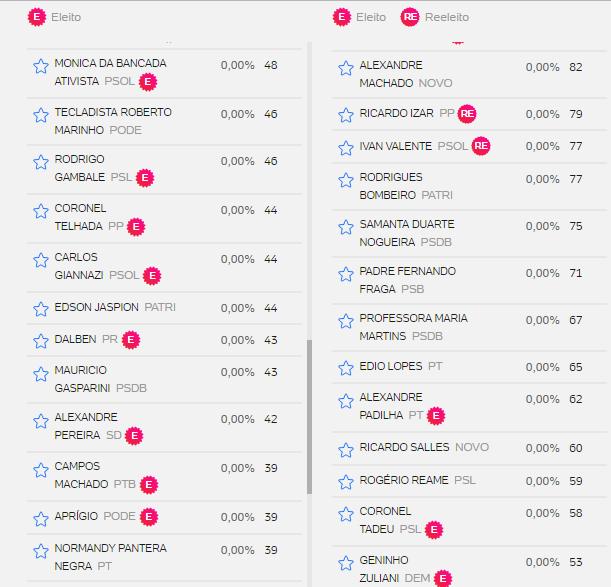Viewport: 611px width, 587px height.
Task: Click star icon next to Ivan Valente
Action: pyautogui.click(x=346, y=147)
